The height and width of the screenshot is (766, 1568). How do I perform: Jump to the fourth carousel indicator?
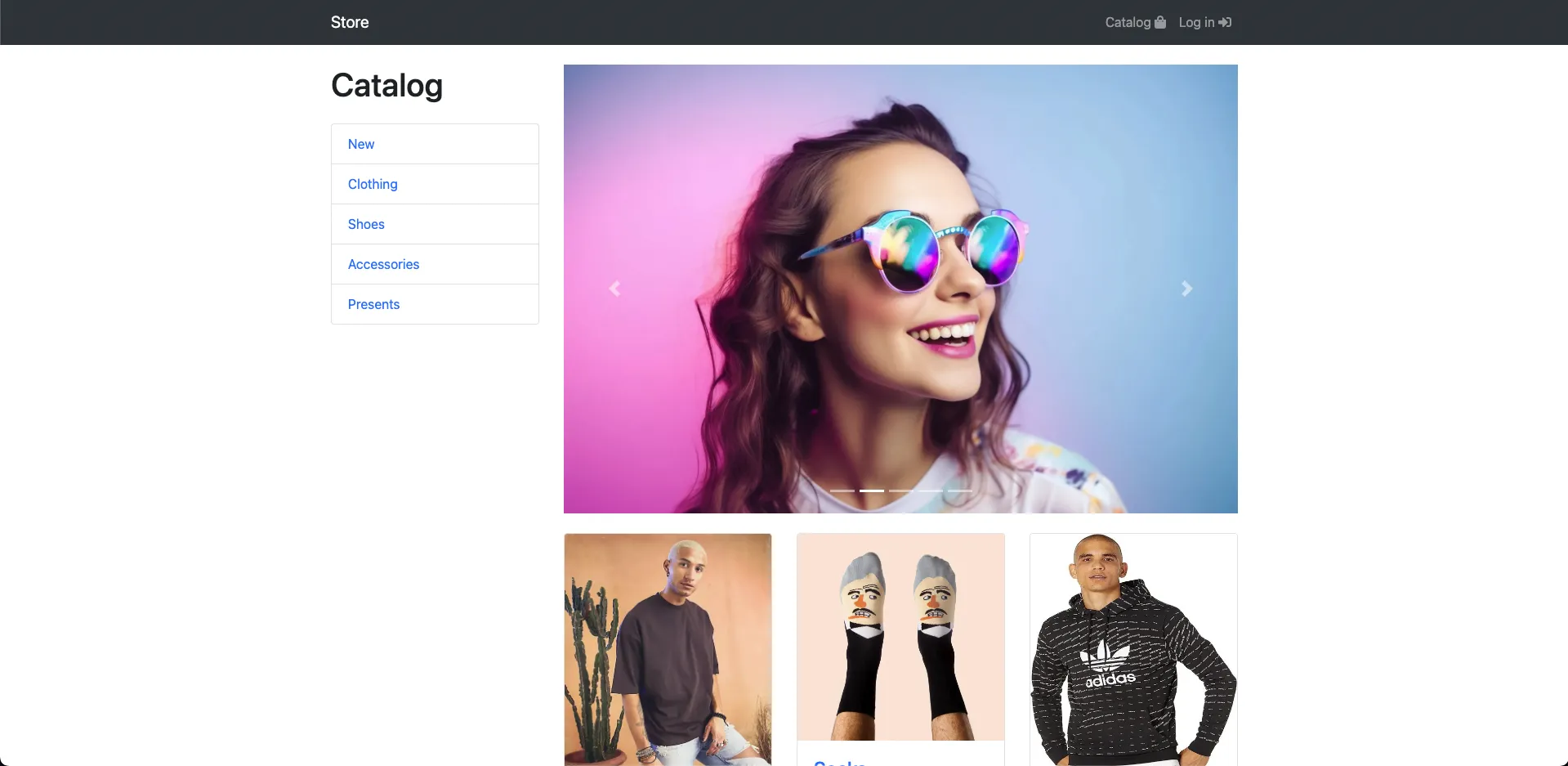(931, 491)
